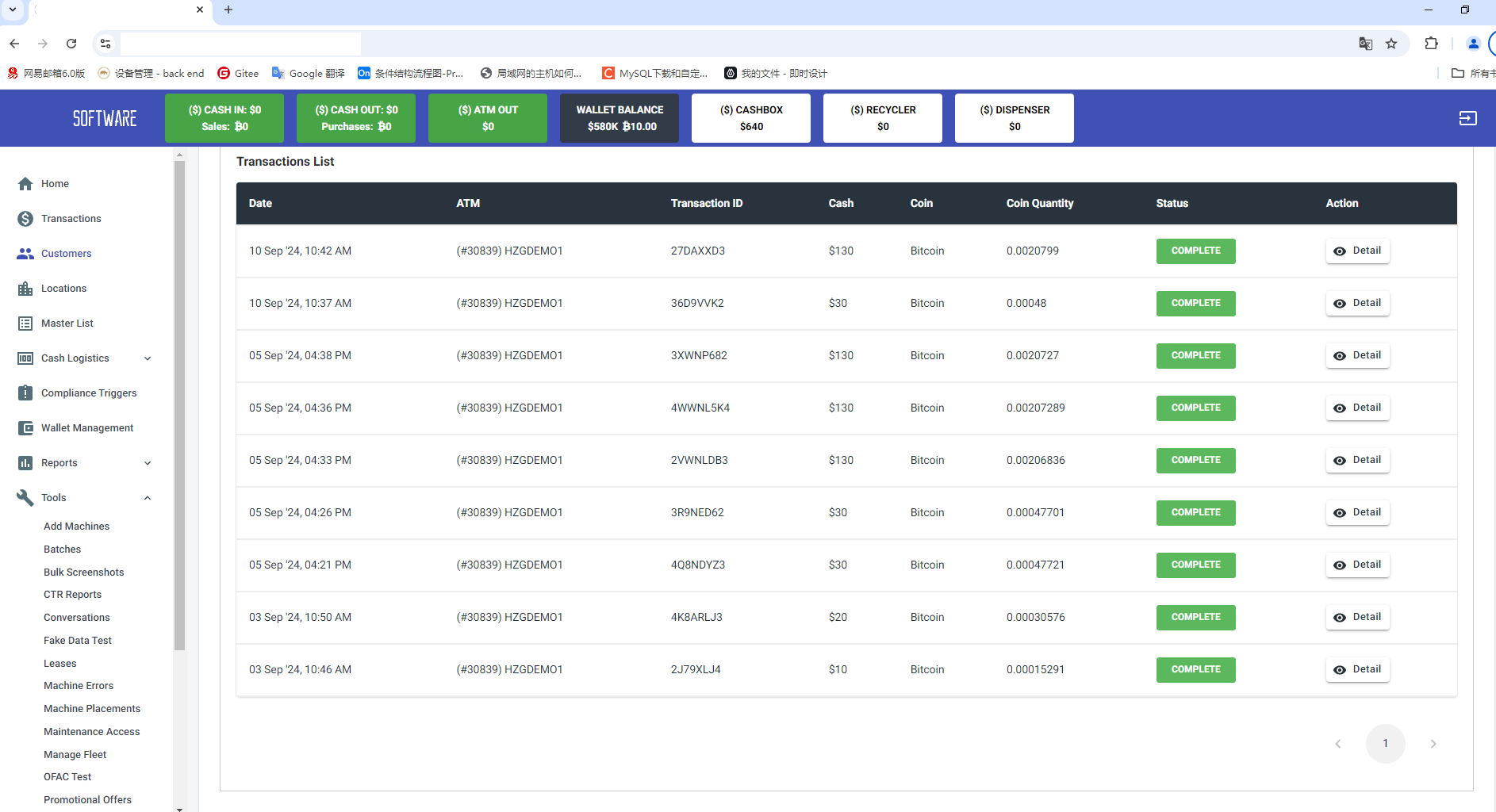Expand the Cash Logistics submenu chevron
1496x812 pixels.
148,358
